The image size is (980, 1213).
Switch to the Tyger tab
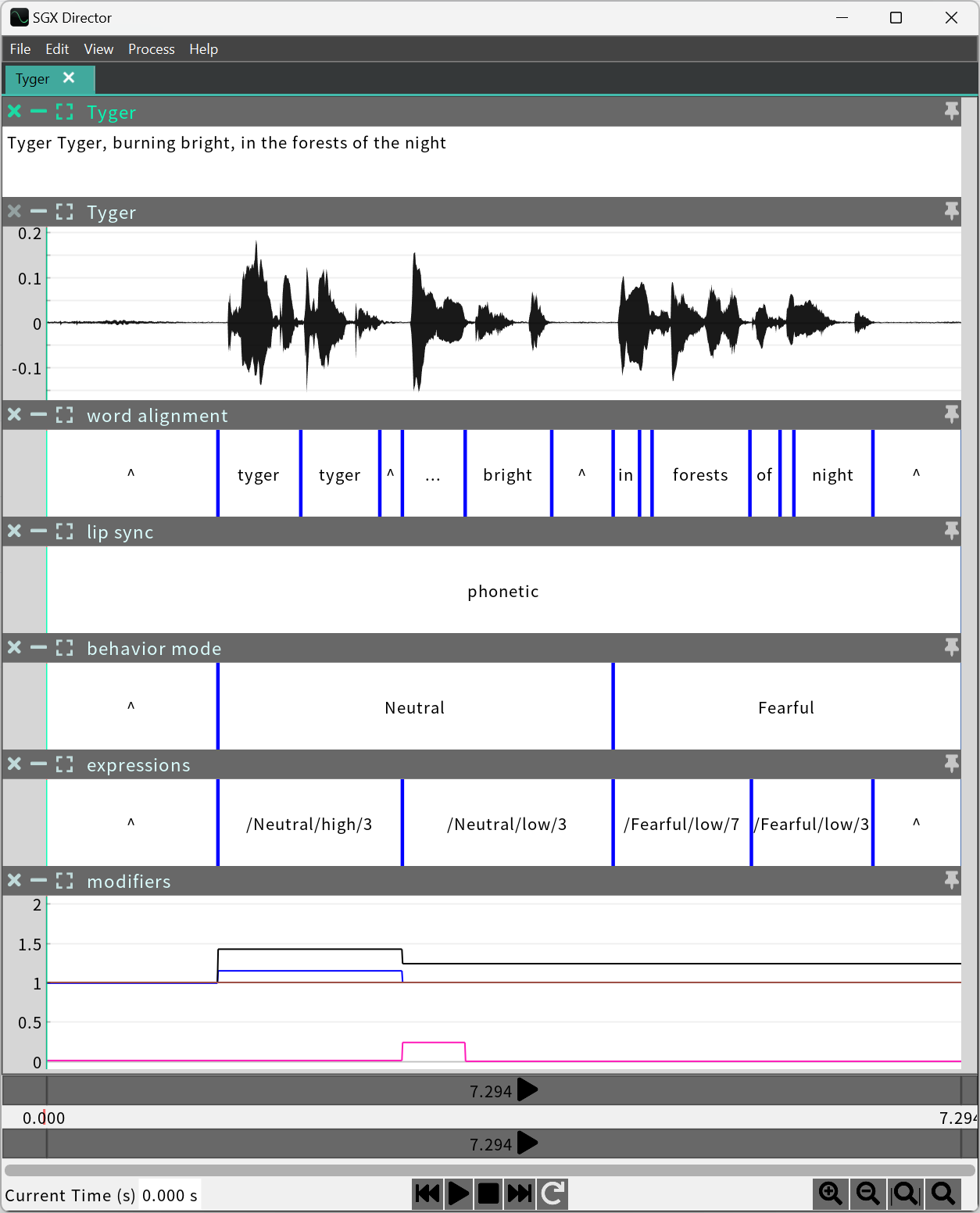click(x=31, y=78)
